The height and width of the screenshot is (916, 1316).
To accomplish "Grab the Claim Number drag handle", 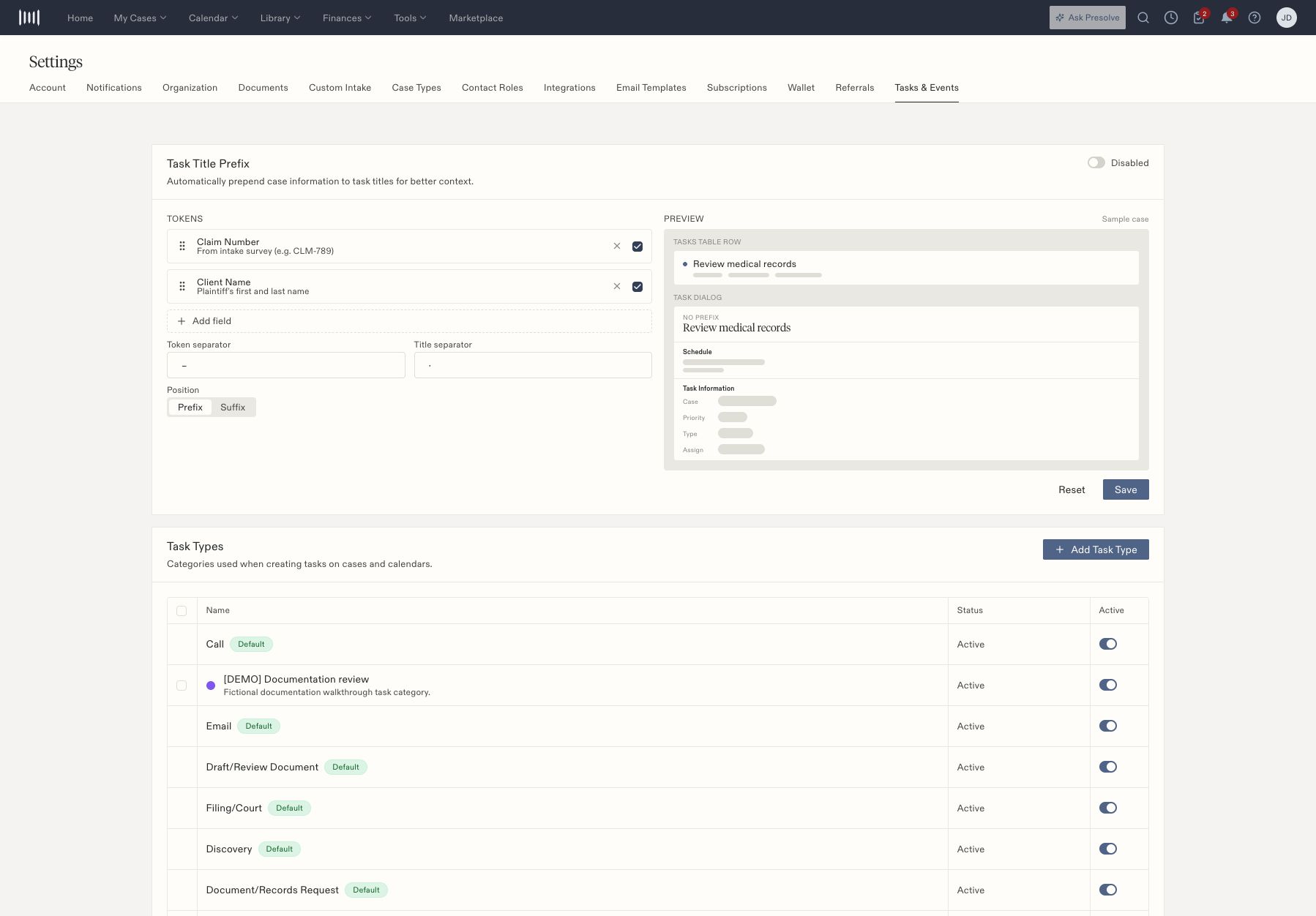I will 182,247.
